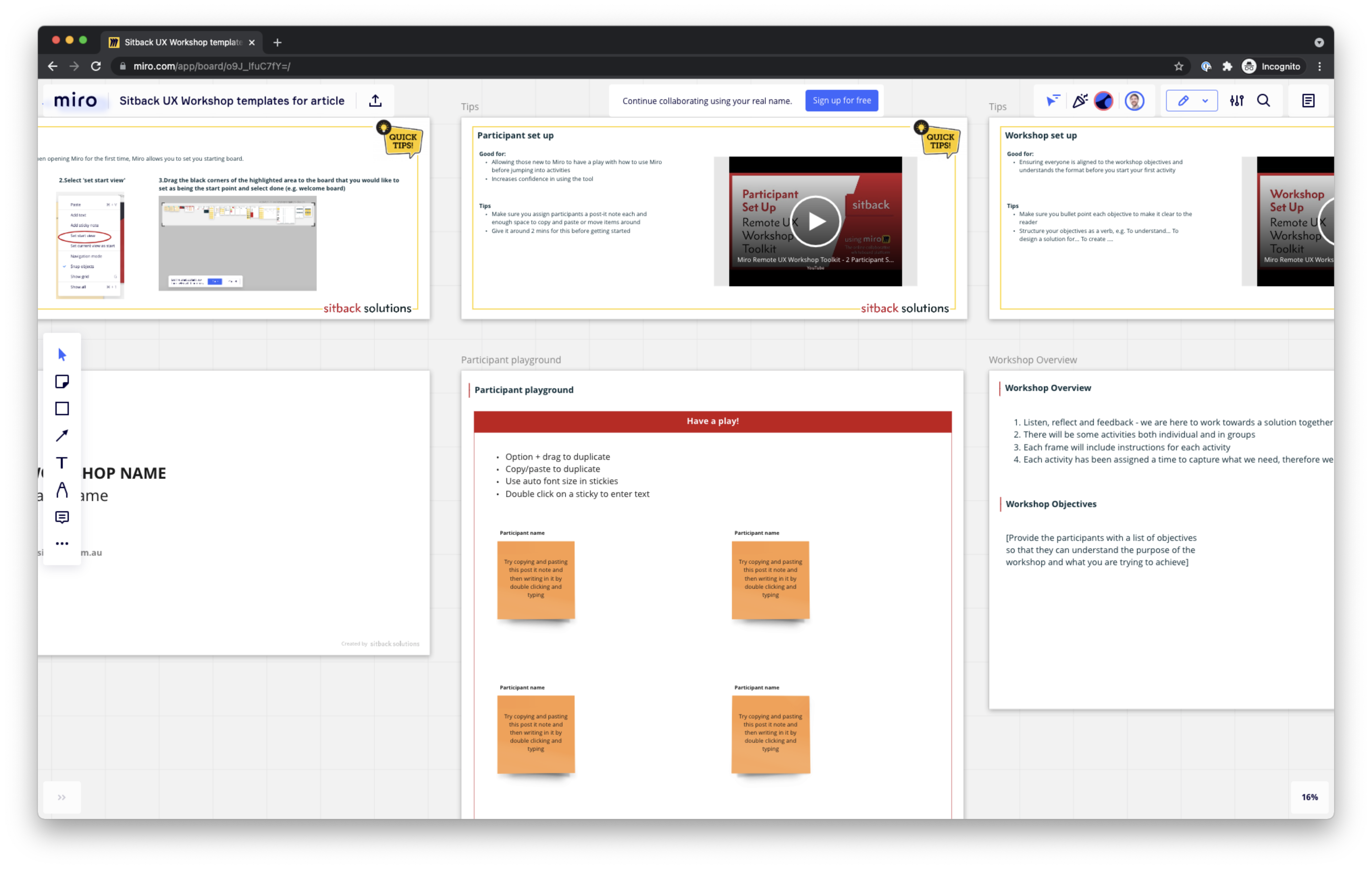Click the blue-red collaborator avatar
The height and width of the screenshot is (869, 1372).
pos(1104,101)
